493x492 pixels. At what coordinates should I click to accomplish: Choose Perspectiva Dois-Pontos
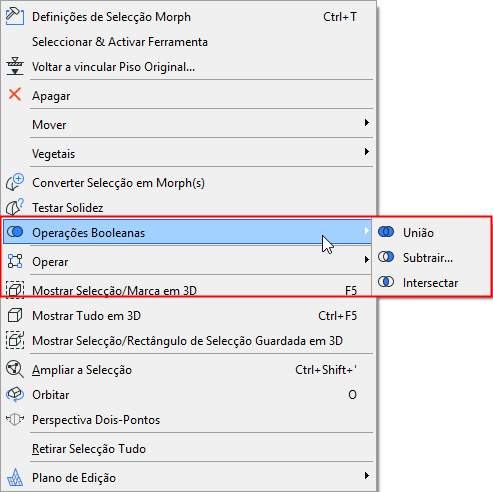click(188, 420)
